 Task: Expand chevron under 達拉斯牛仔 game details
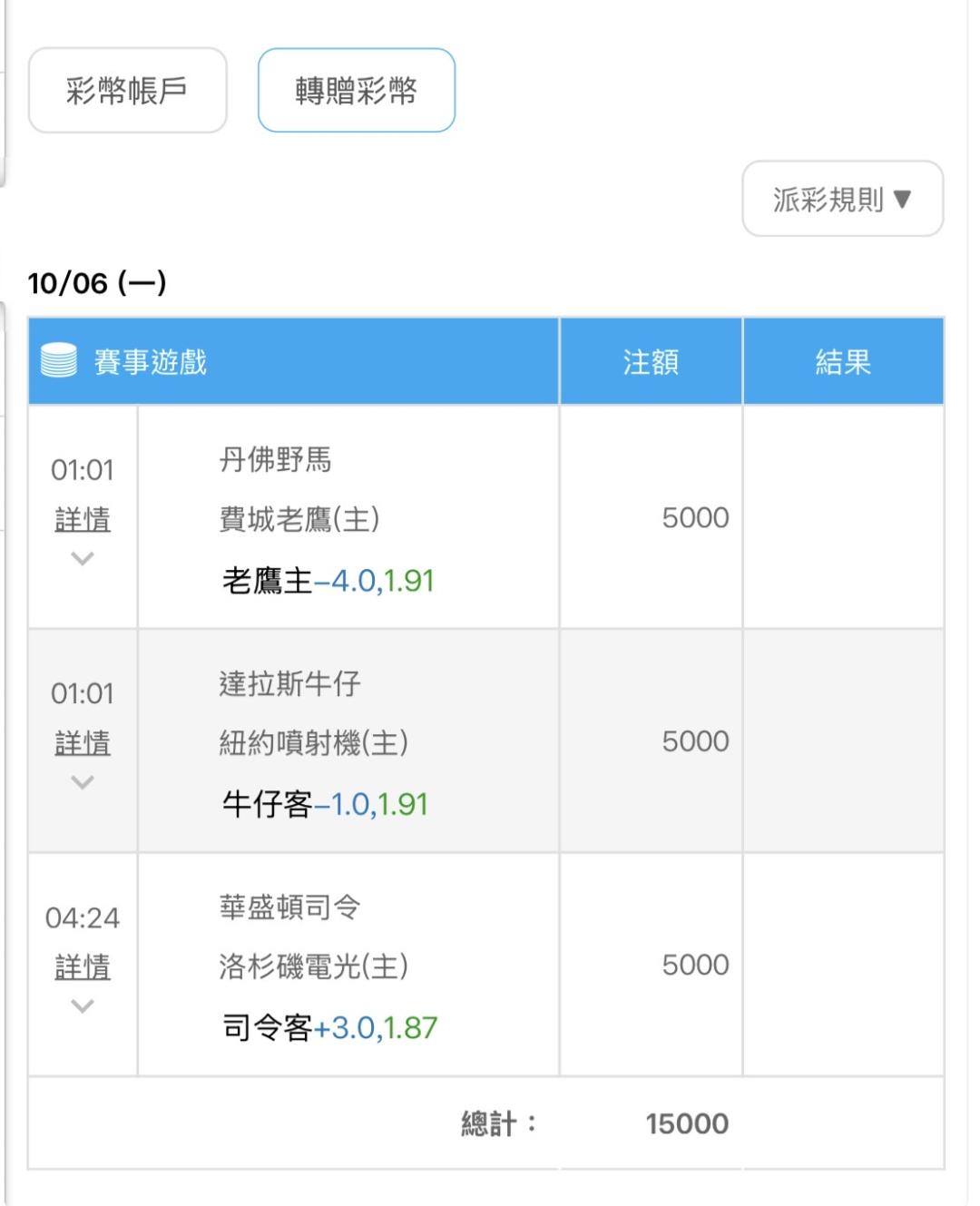[x=83, y=781]
